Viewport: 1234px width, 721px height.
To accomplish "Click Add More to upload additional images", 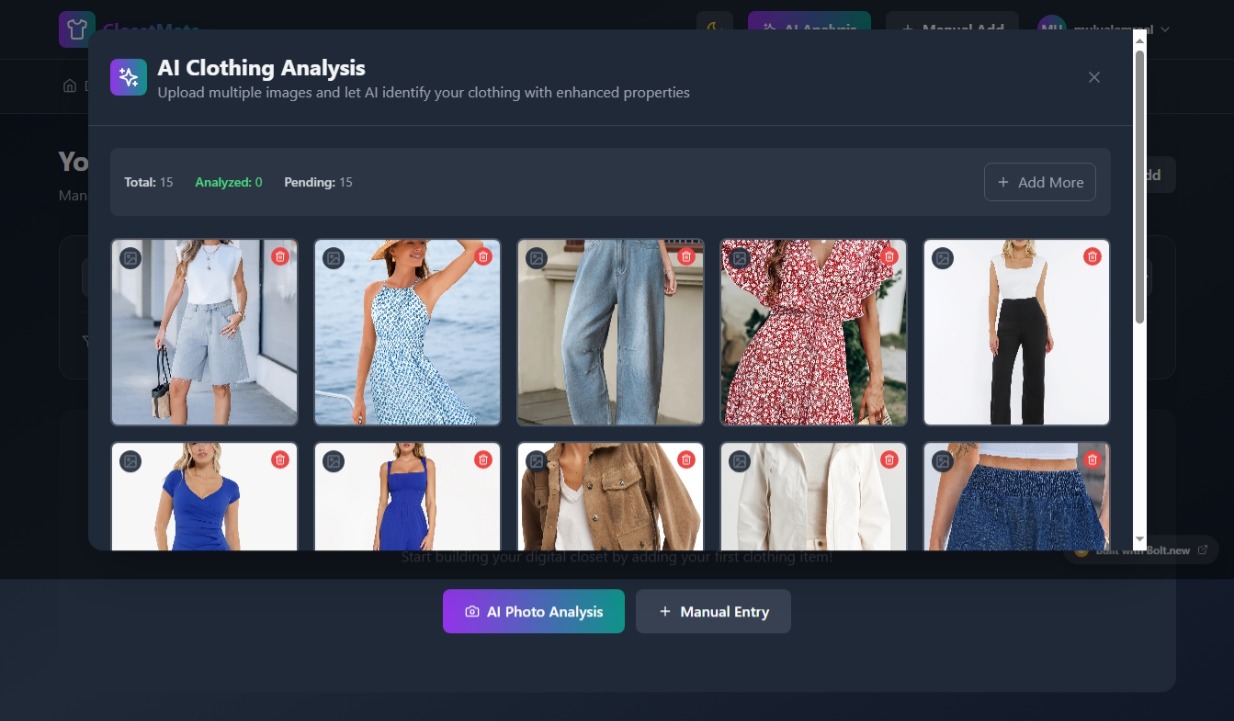I will coord(1040,182).
